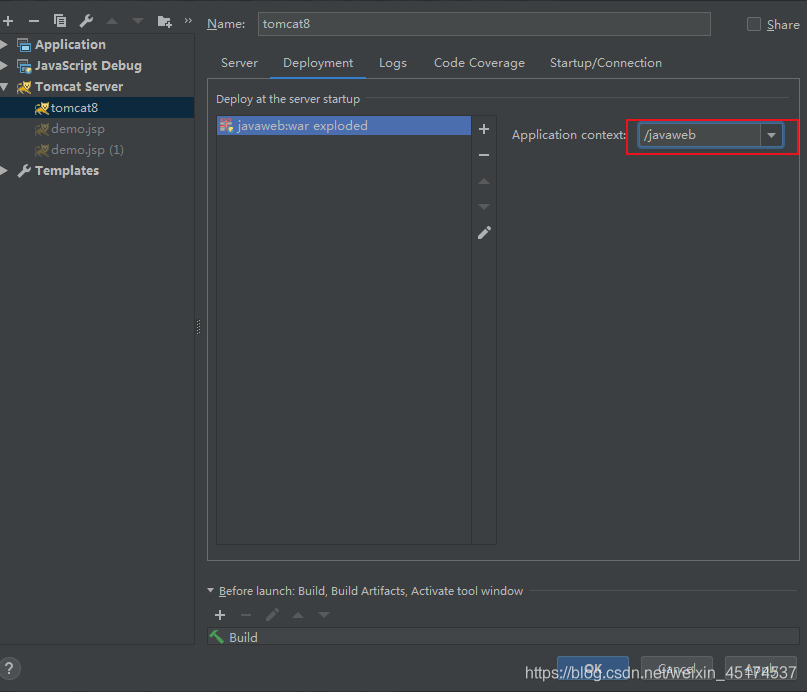
Task: Select the demo.jsp (1) configuration
Action: click(97, 150)
